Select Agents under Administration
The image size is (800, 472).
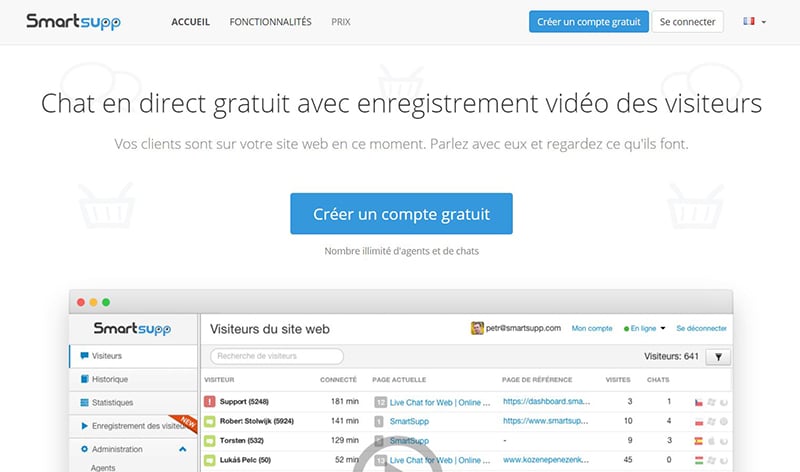[103, 467]
